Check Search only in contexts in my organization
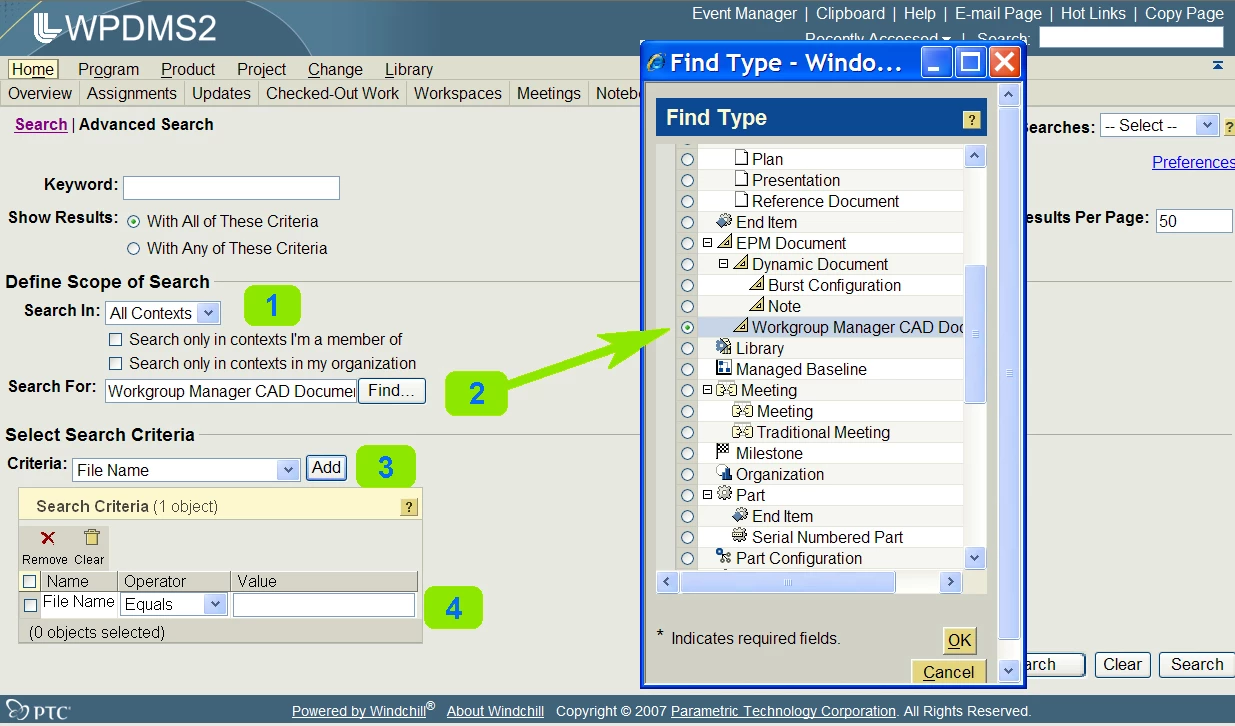1235x726 pixels. point(116,364)
